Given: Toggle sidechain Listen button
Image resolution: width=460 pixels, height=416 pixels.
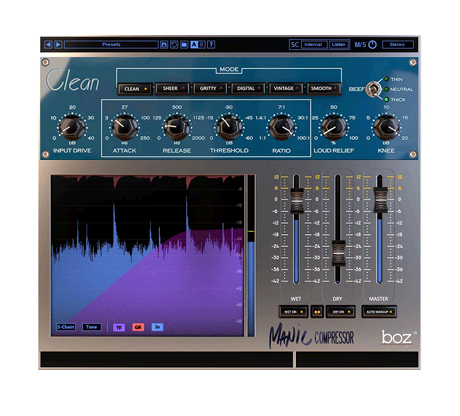Looking at the screenshot, I should coord(339,44).
